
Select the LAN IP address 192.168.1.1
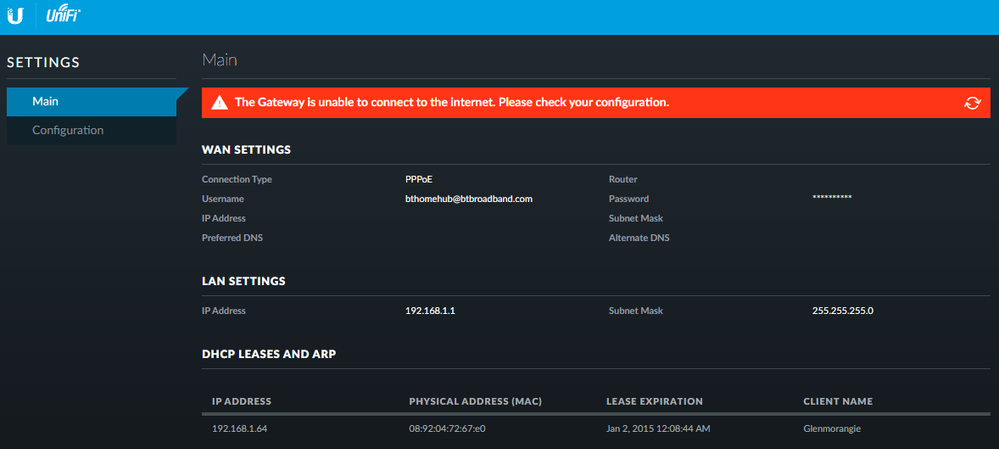437,311
